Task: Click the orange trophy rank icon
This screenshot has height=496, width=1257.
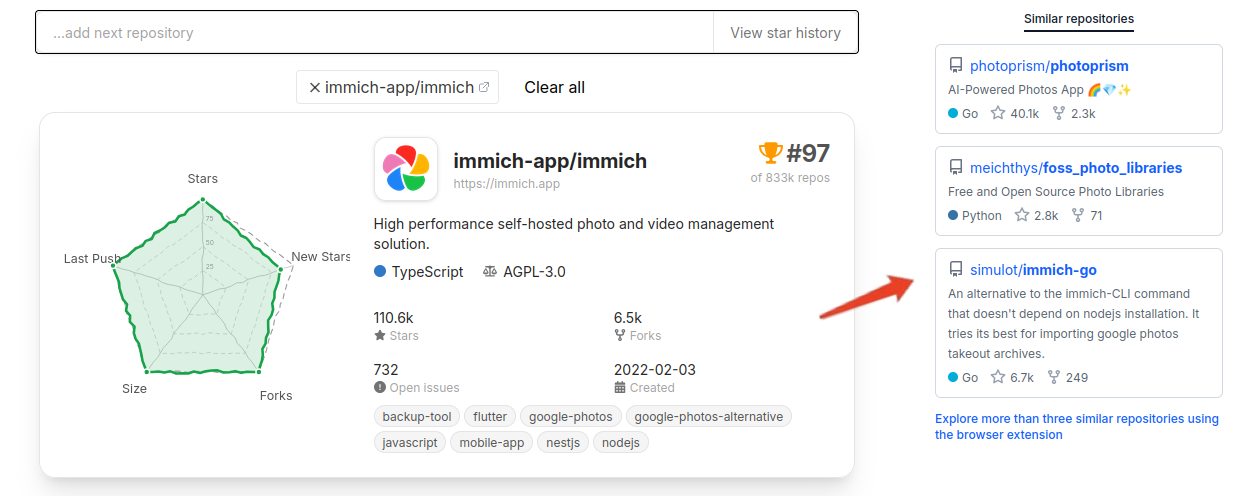Action: click(x=770, y=153)
